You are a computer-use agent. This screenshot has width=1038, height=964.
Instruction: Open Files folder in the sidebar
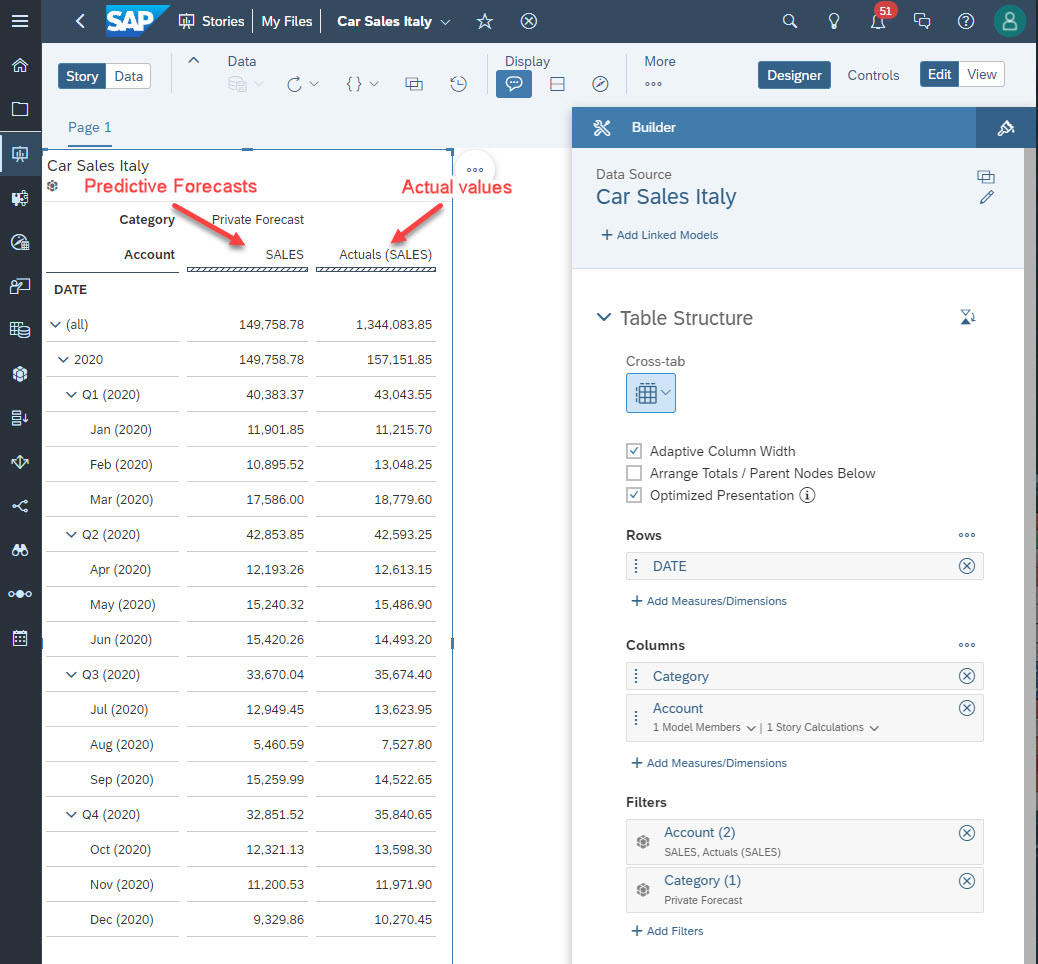click(20, 109)
